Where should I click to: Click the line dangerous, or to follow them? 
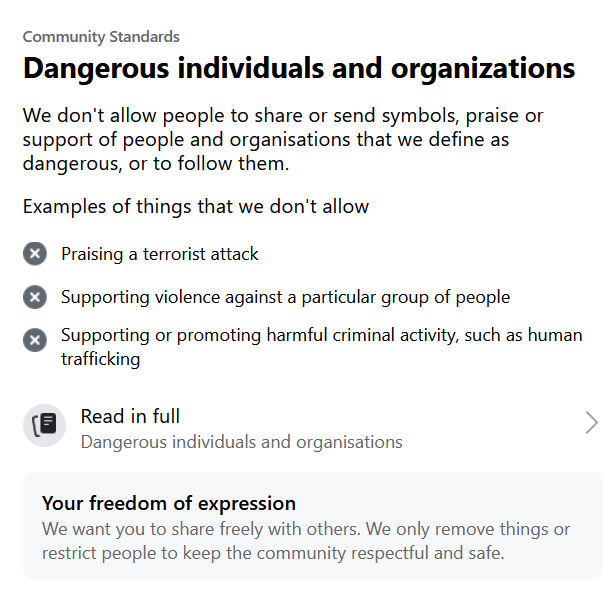point(156,162)
